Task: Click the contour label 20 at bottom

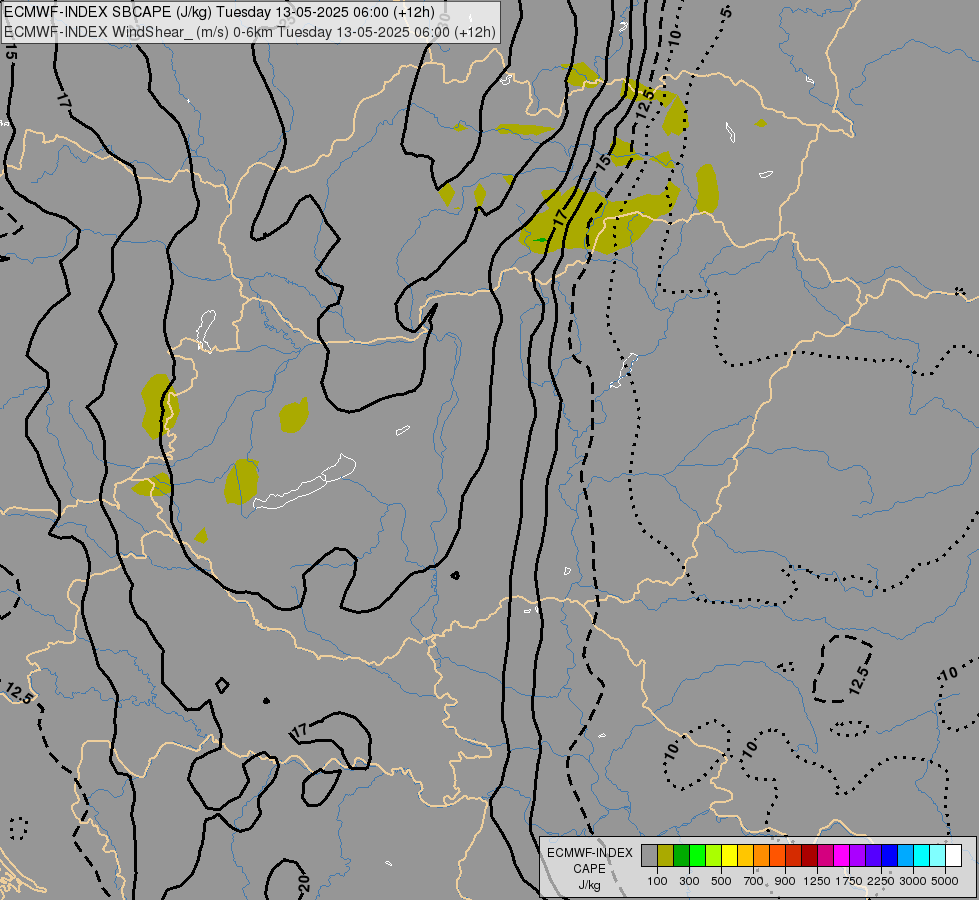Action: pyautogui.click(x=304, y=882)
